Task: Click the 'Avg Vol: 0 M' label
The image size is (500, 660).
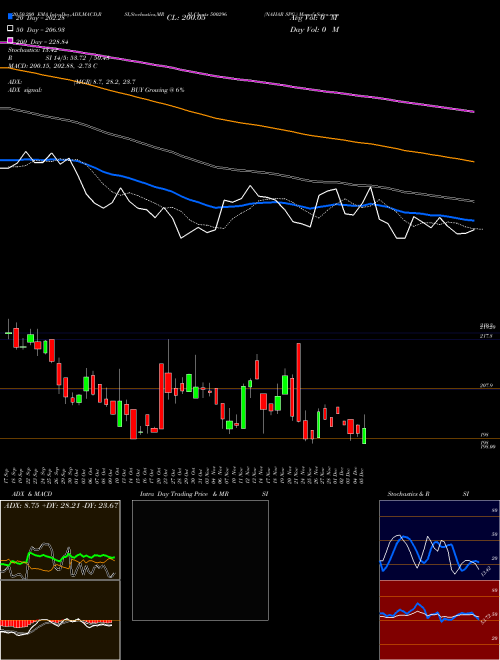Action: [314, 18]
